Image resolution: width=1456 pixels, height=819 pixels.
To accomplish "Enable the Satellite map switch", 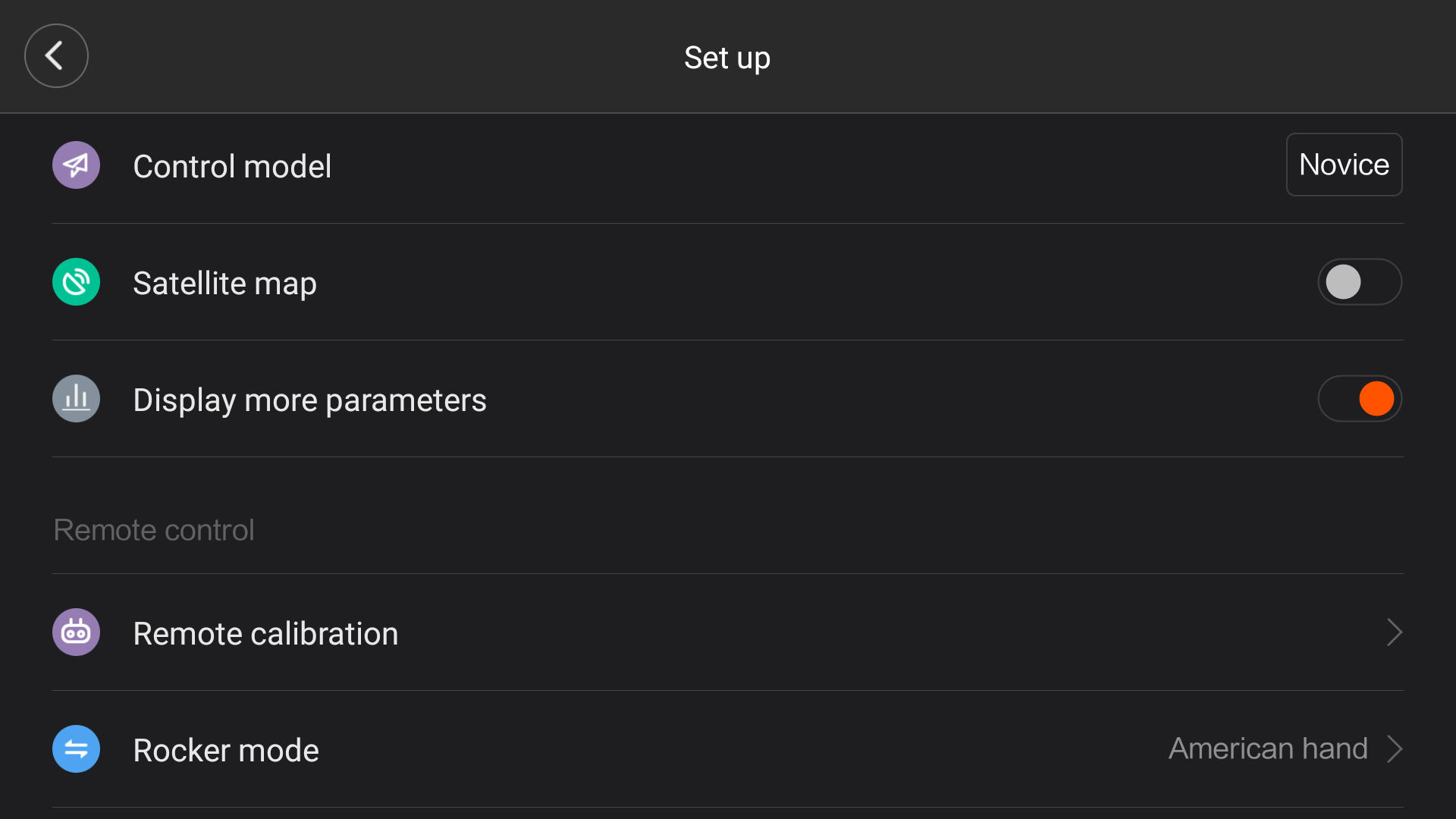I will click(1360, 282).
